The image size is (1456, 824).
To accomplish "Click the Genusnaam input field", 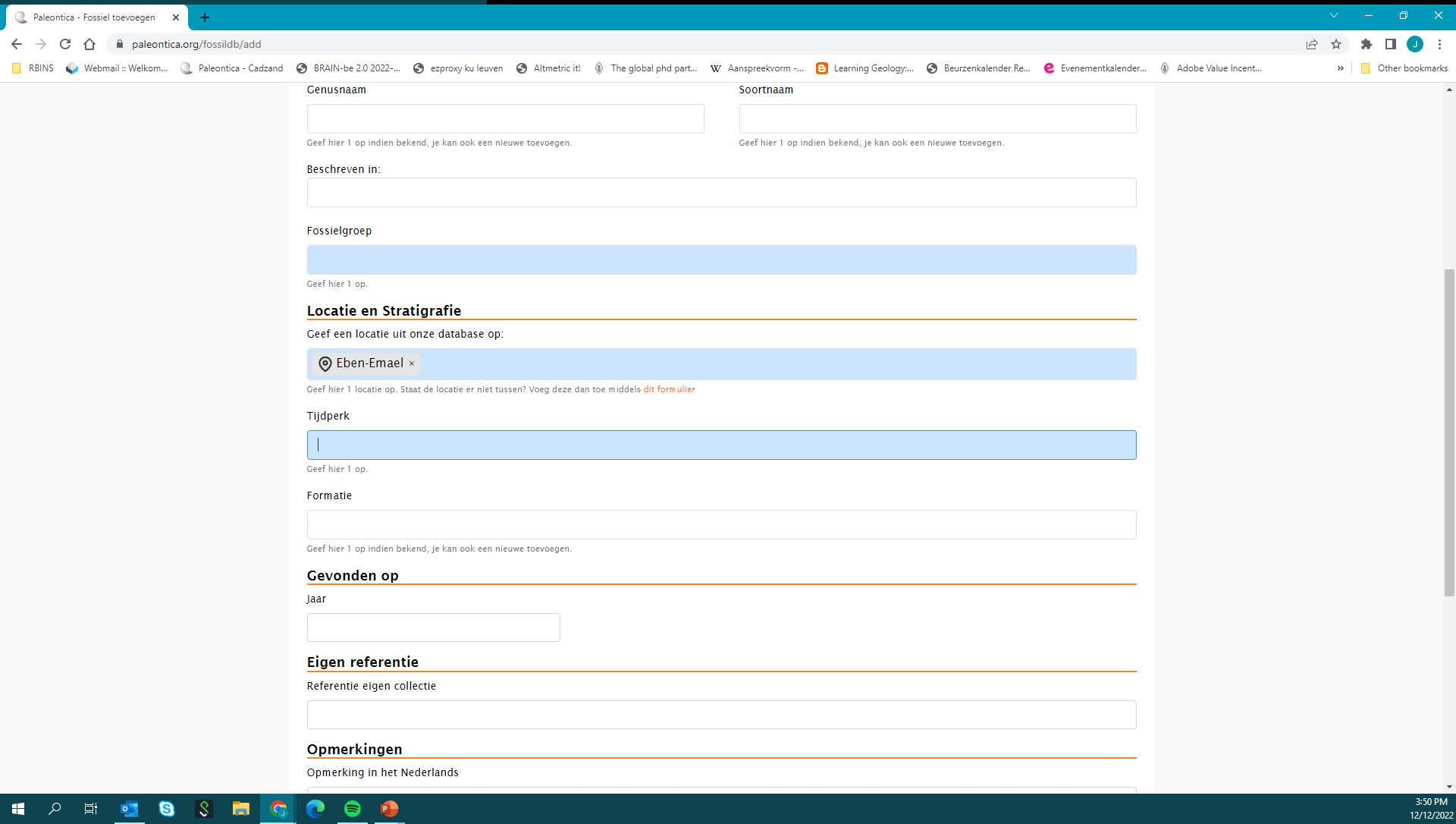I will [x=505, y=118].
